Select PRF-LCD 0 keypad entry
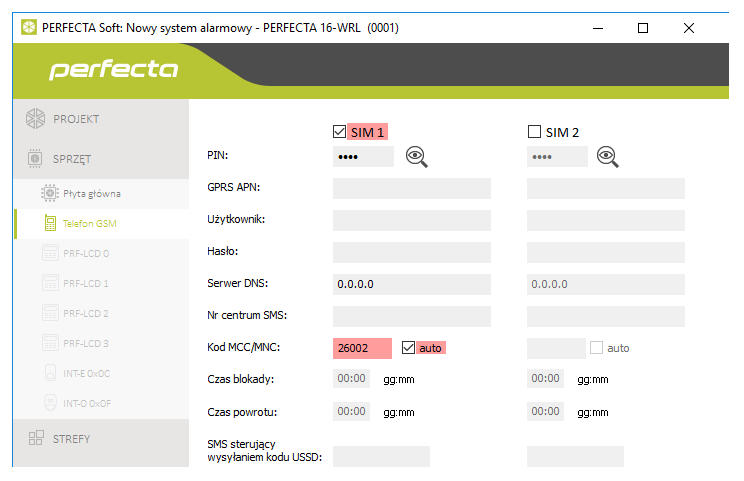Image resolution: width=744 pixels, height=481 pixels. click(101, 253)
